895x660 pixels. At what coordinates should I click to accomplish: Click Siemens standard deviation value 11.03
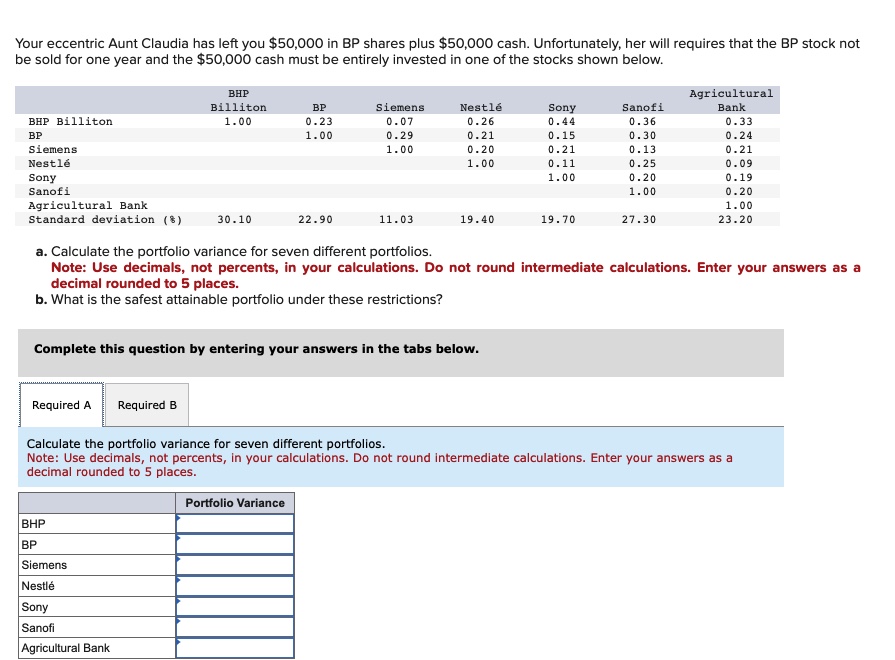[x=396, y=220]
